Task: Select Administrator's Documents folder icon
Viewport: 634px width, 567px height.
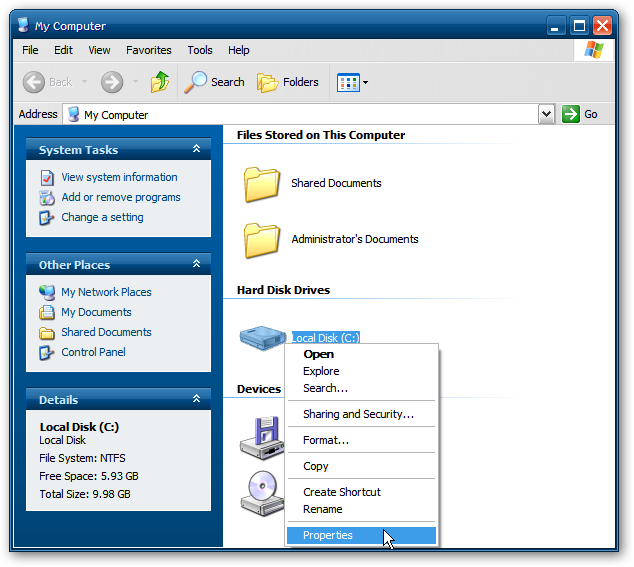Action: coord(262,240)
